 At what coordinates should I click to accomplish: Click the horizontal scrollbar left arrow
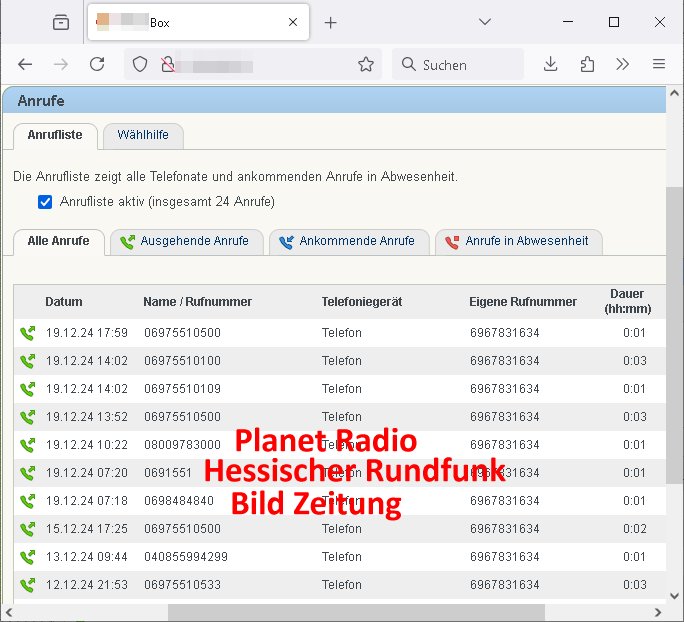(9, 612)
